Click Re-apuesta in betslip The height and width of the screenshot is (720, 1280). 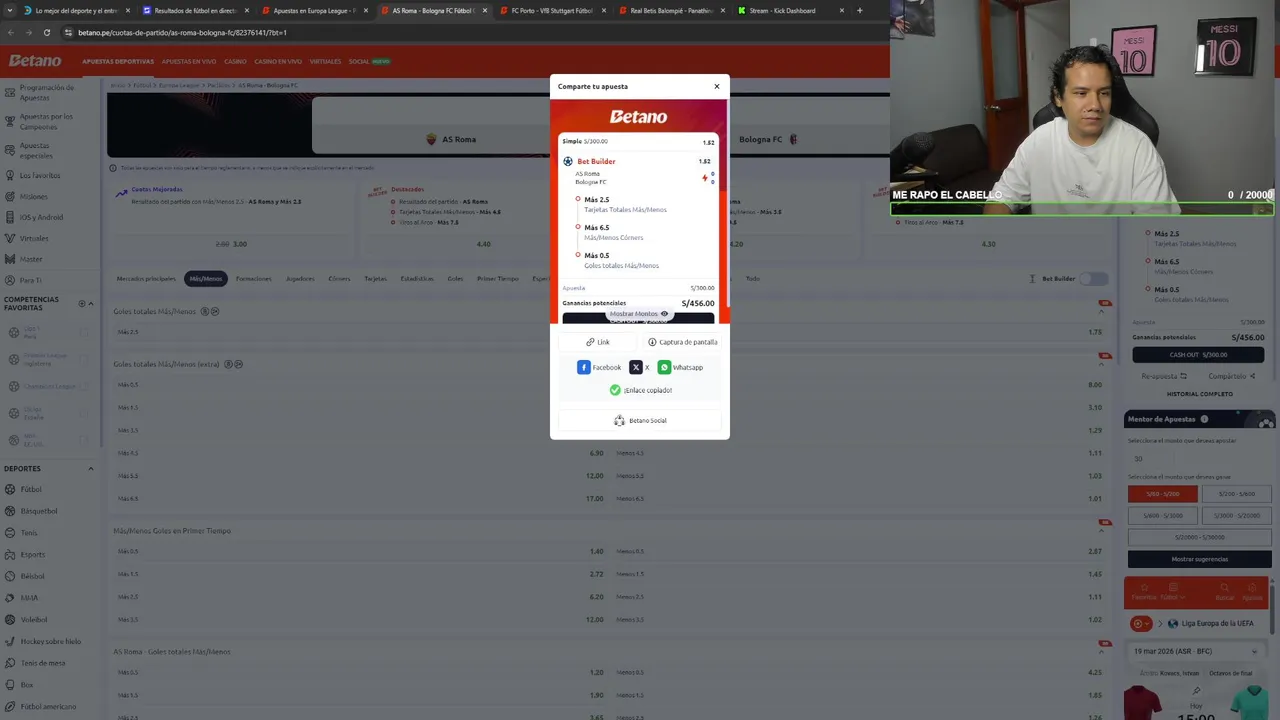1164,376
